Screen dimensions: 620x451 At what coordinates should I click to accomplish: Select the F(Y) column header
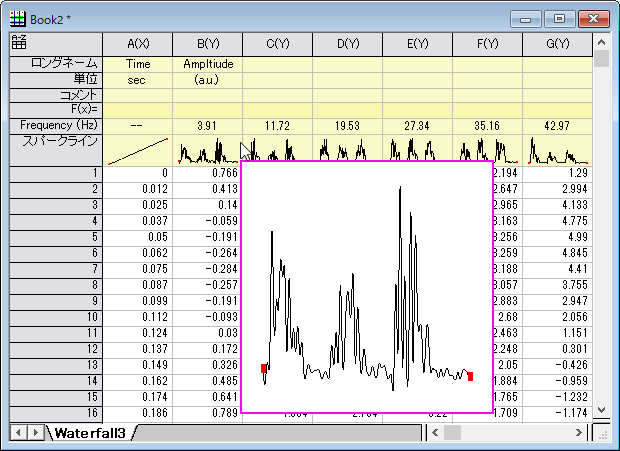[x=488, y=44]
